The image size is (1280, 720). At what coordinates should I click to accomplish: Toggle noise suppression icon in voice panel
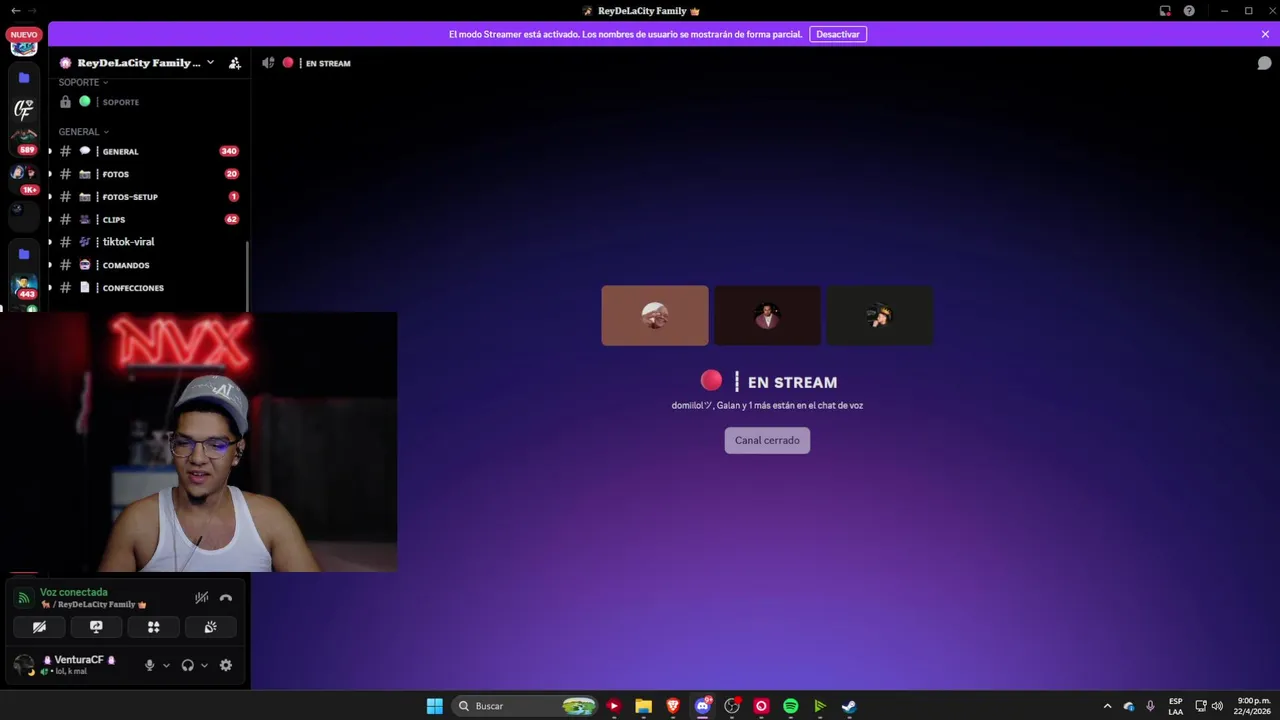(201, 597)
